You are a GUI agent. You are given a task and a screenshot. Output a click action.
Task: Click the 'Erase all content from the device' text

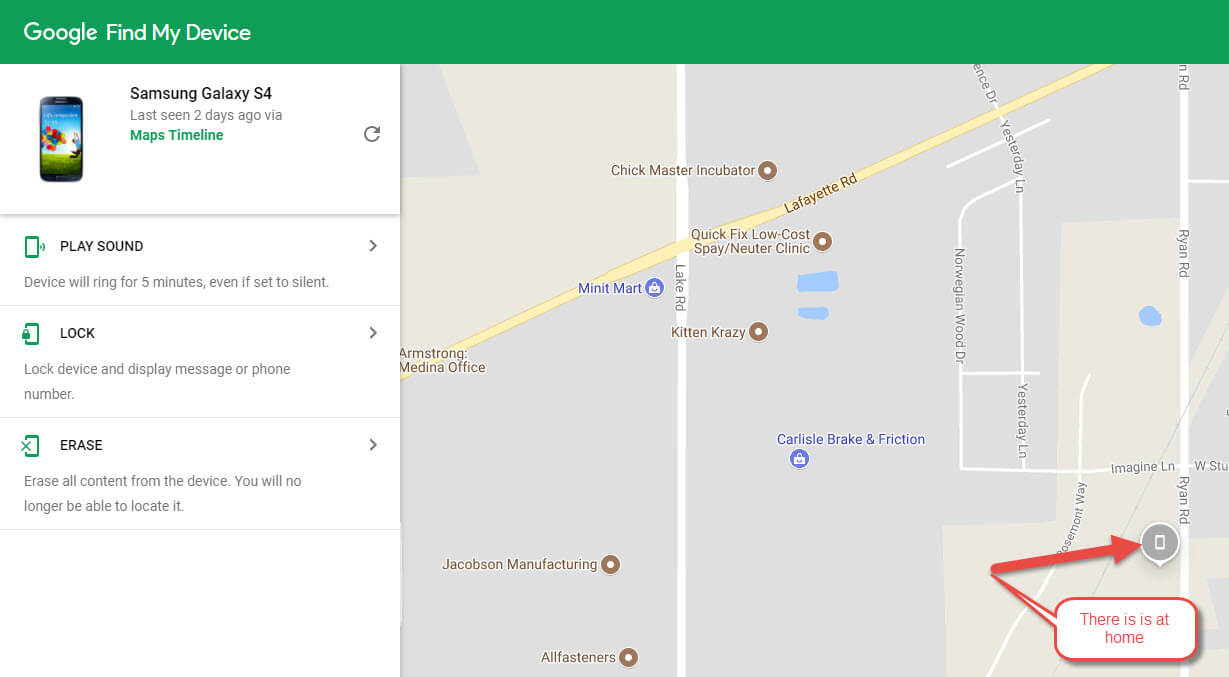click(x=163, y=493)
